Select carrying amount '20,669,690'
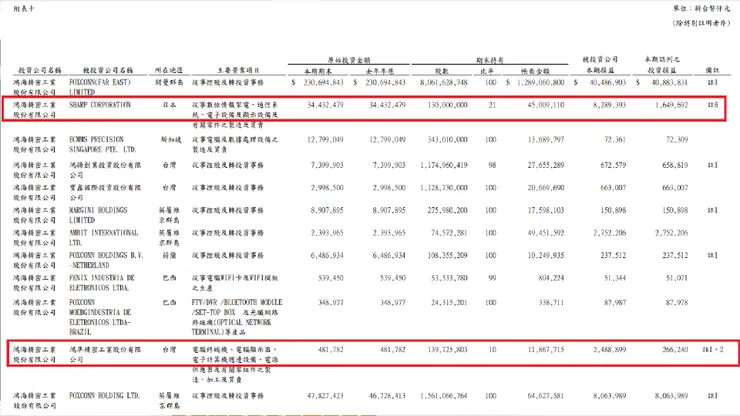This screenshot has height=416, width=740. (546, 187)
